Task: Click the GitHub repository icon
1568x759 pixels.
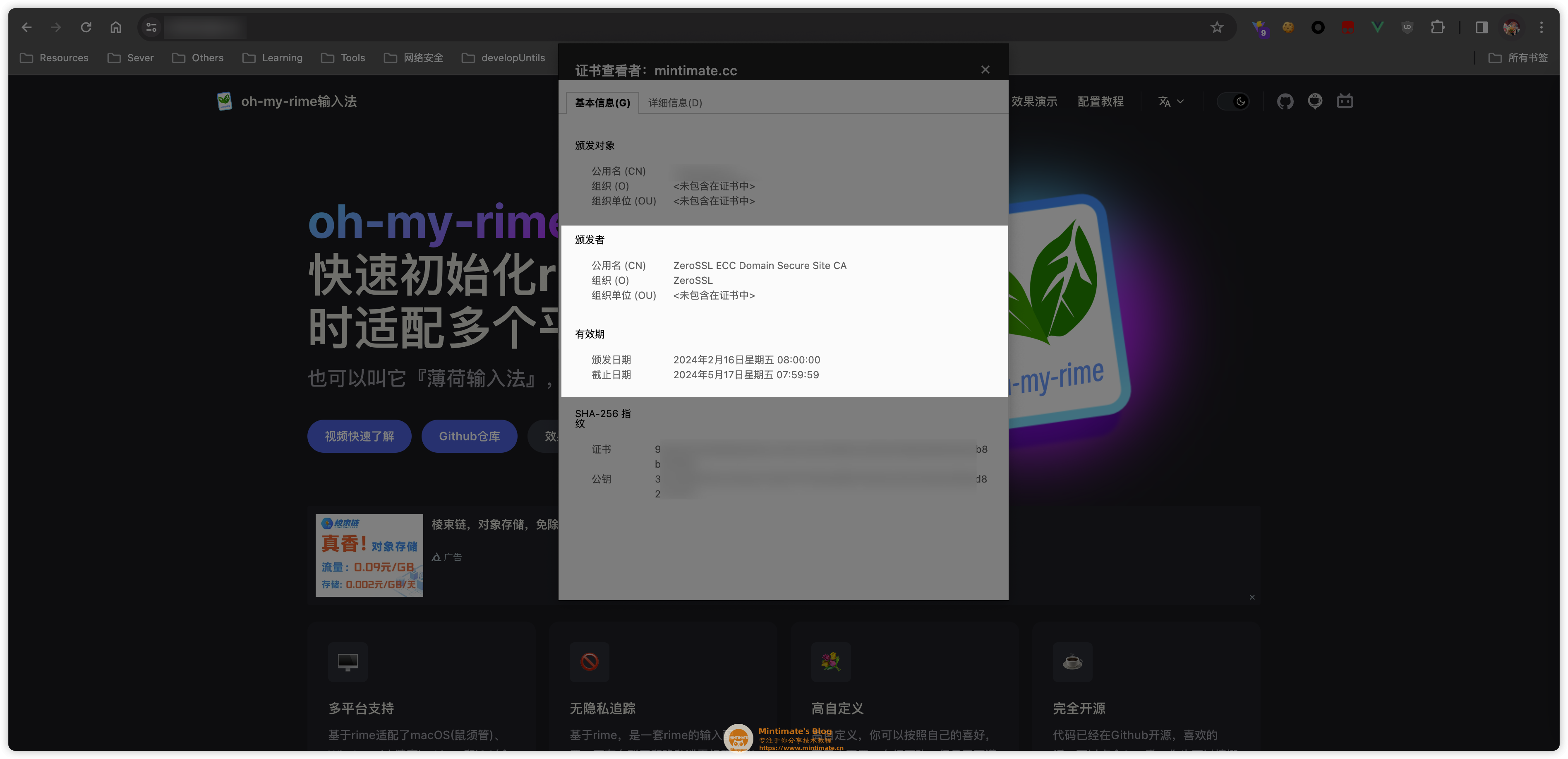Action: pos(1286,101)
